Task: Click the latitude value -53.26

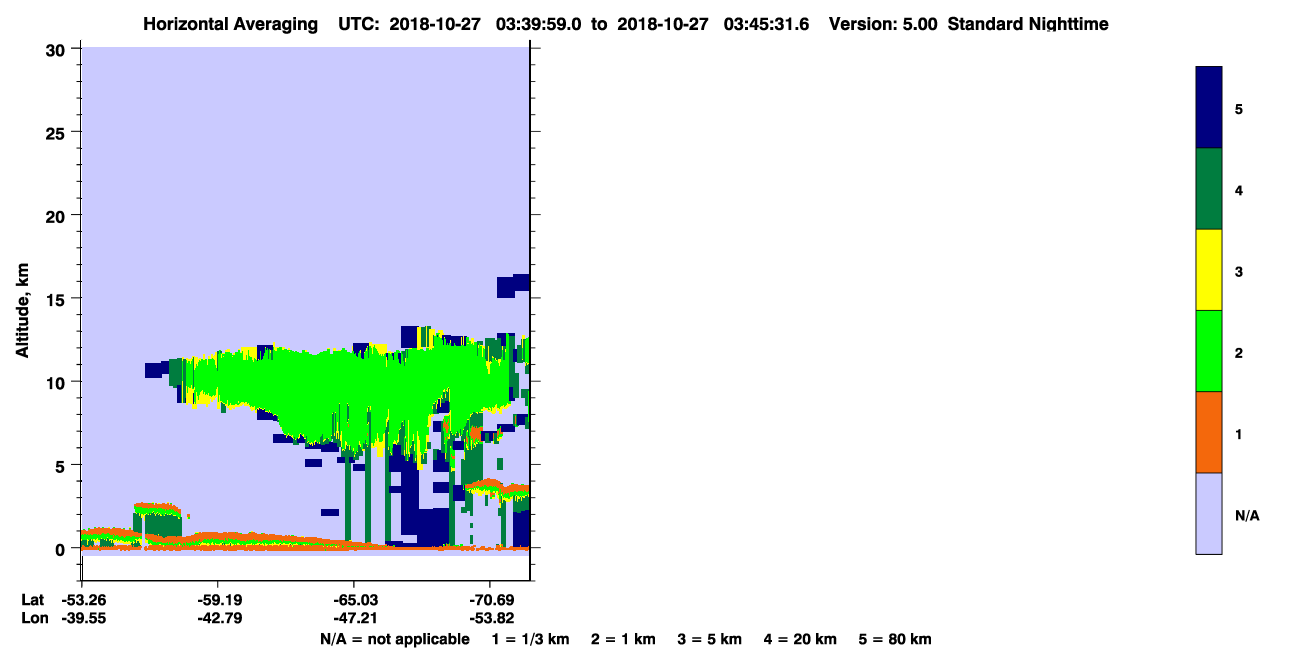Action: click(x=82, y=600)
